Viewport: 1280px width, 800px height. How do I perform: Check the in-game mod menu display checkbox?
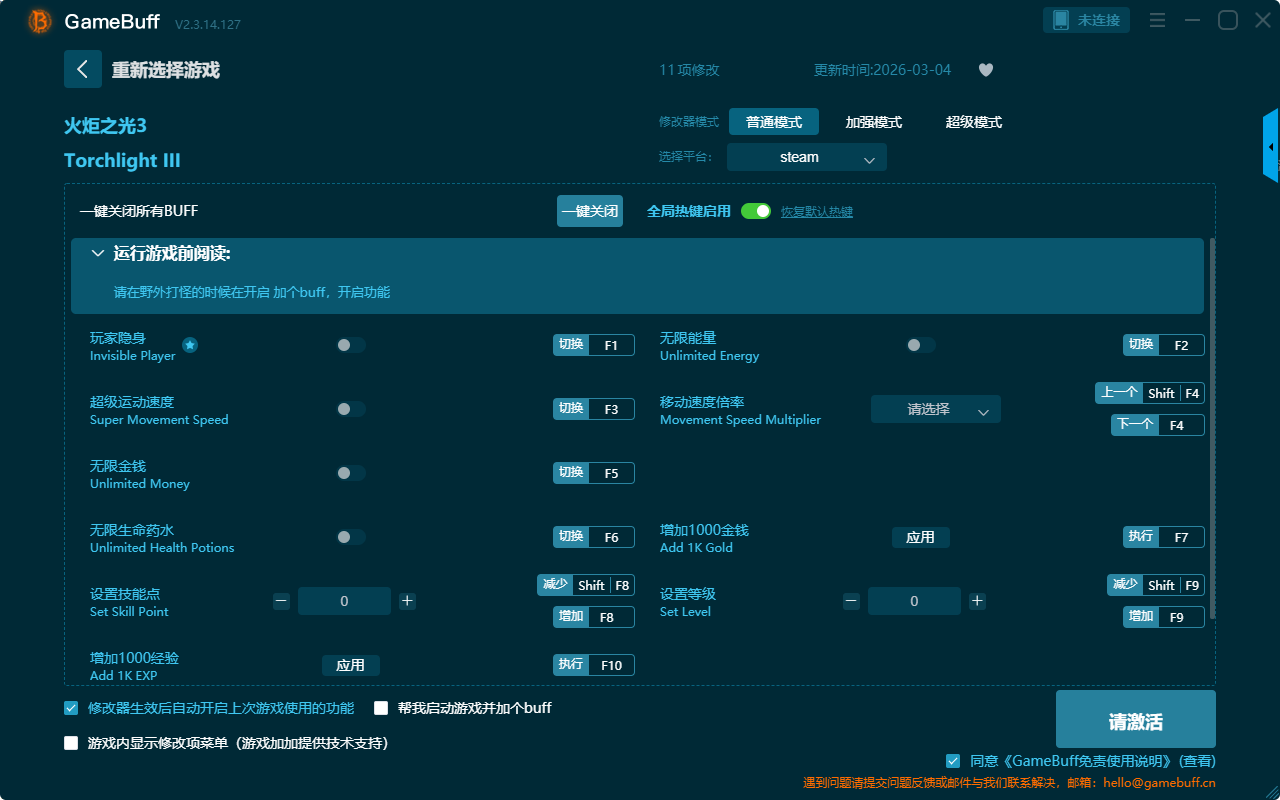[71, 743]
